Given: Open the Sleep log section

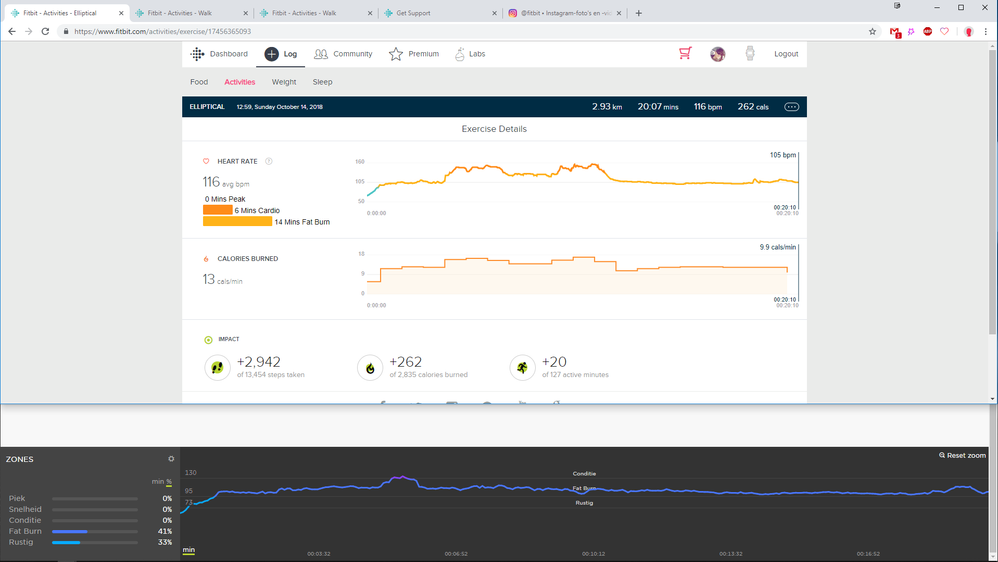Looking at the screenshot, I should pyautogui.click(x=322, y=82).
